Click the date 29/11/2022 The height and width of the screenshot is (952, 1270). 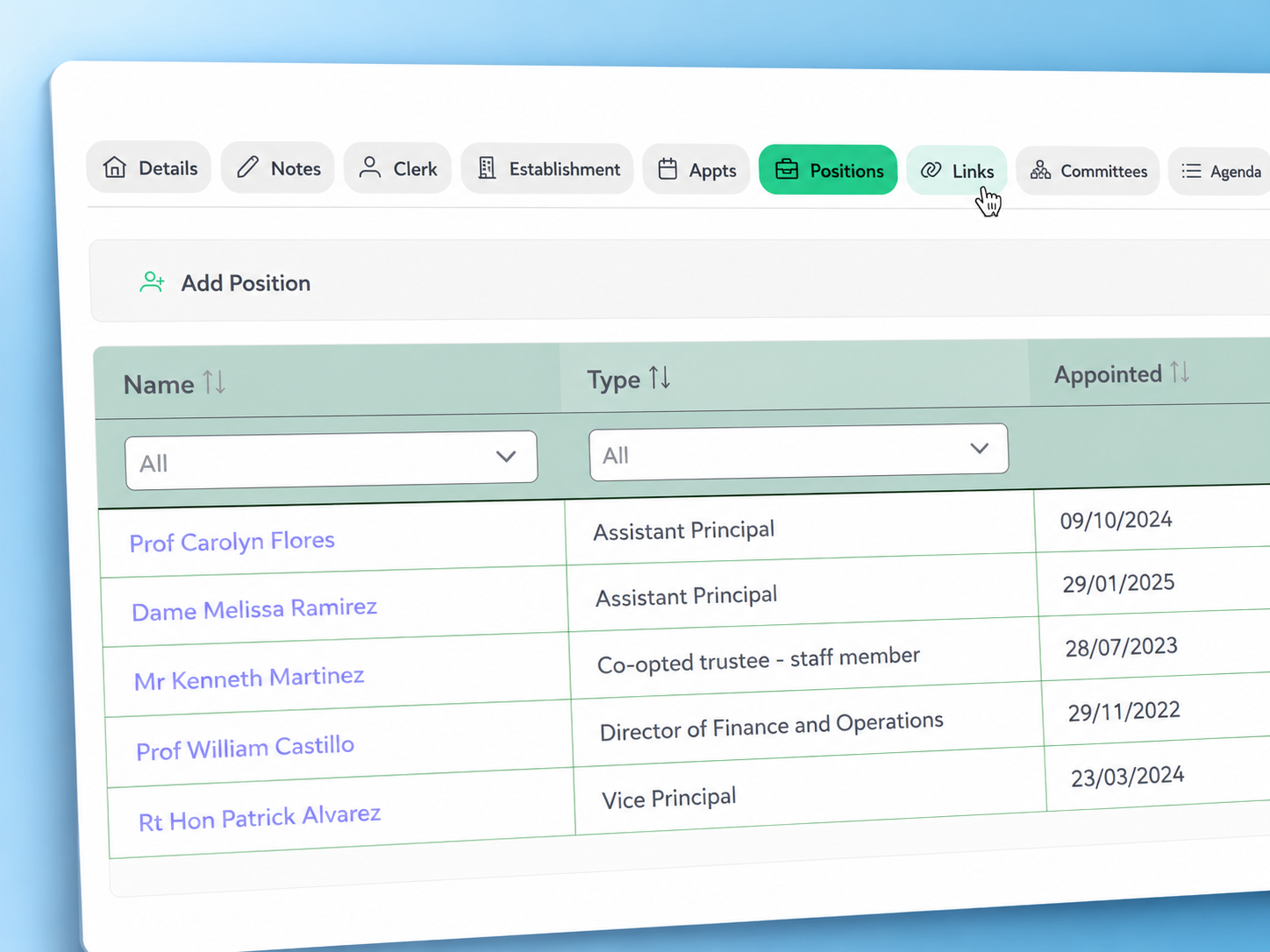(1124, 711)
